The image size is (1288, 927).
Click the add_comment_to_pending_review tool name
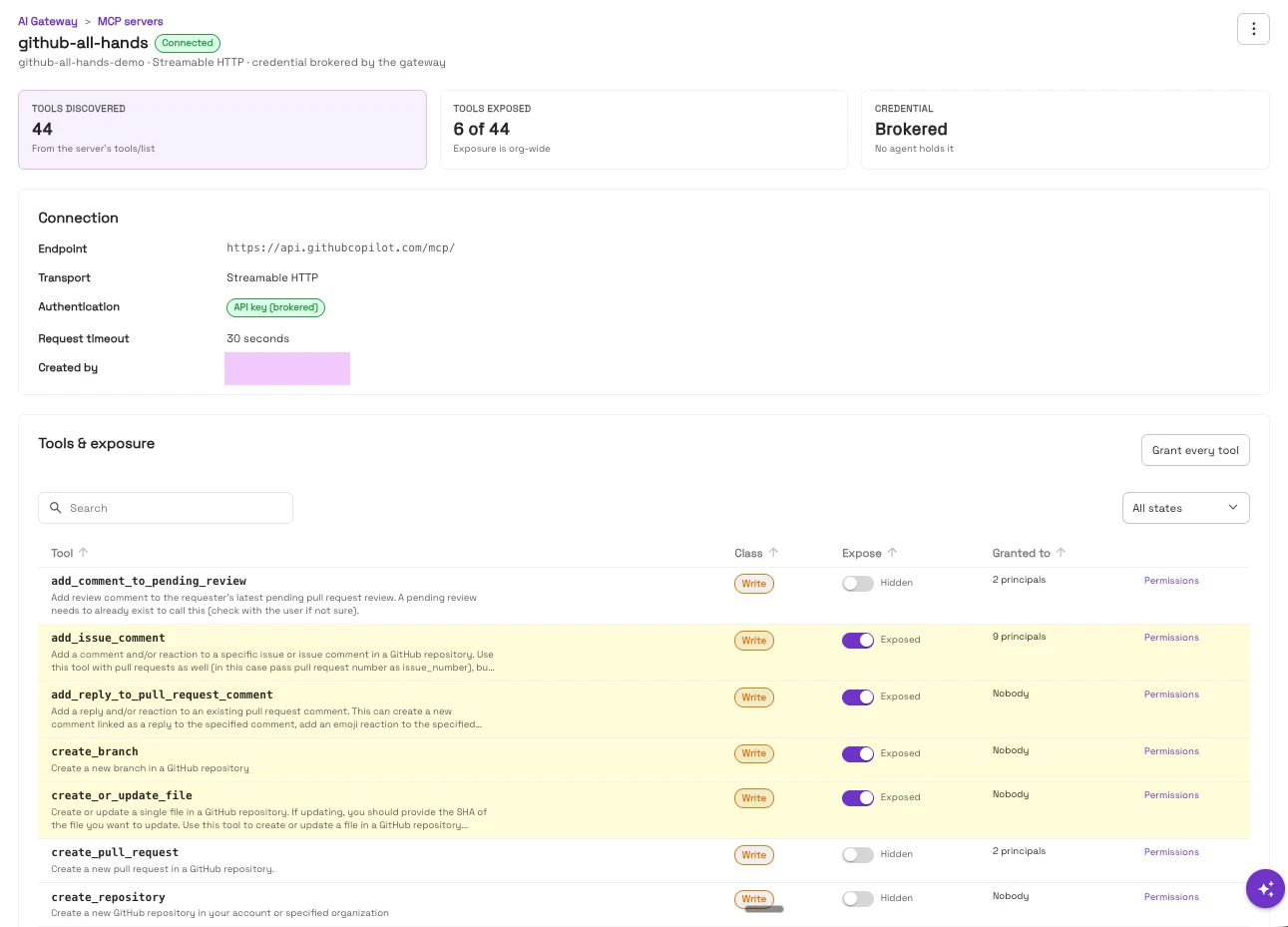(x=149, y=581)
